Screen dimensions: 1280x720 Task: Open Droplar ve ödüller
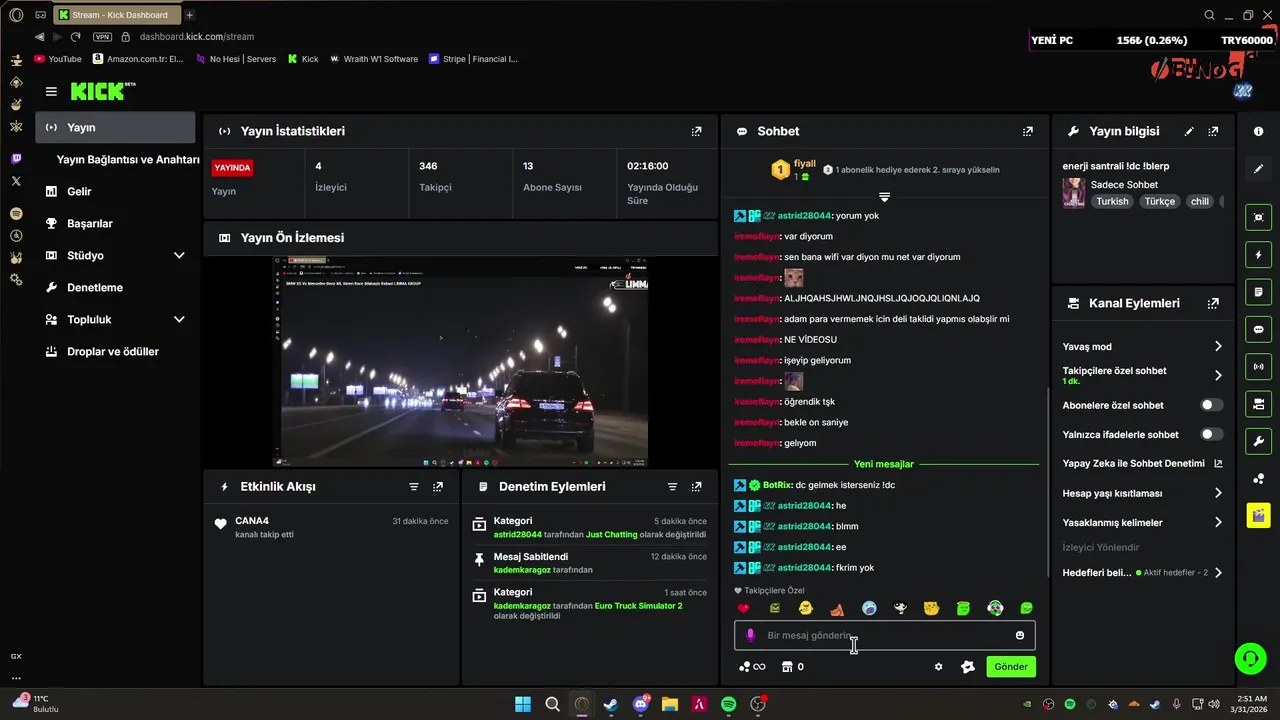point(115,351)
